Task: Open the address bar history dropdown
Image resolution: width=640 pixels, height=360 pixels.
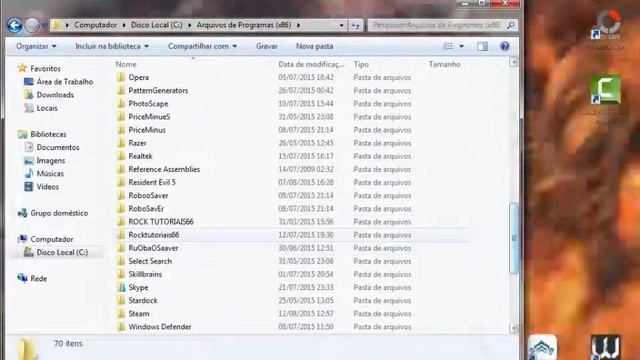Action: tap(341, 25)
